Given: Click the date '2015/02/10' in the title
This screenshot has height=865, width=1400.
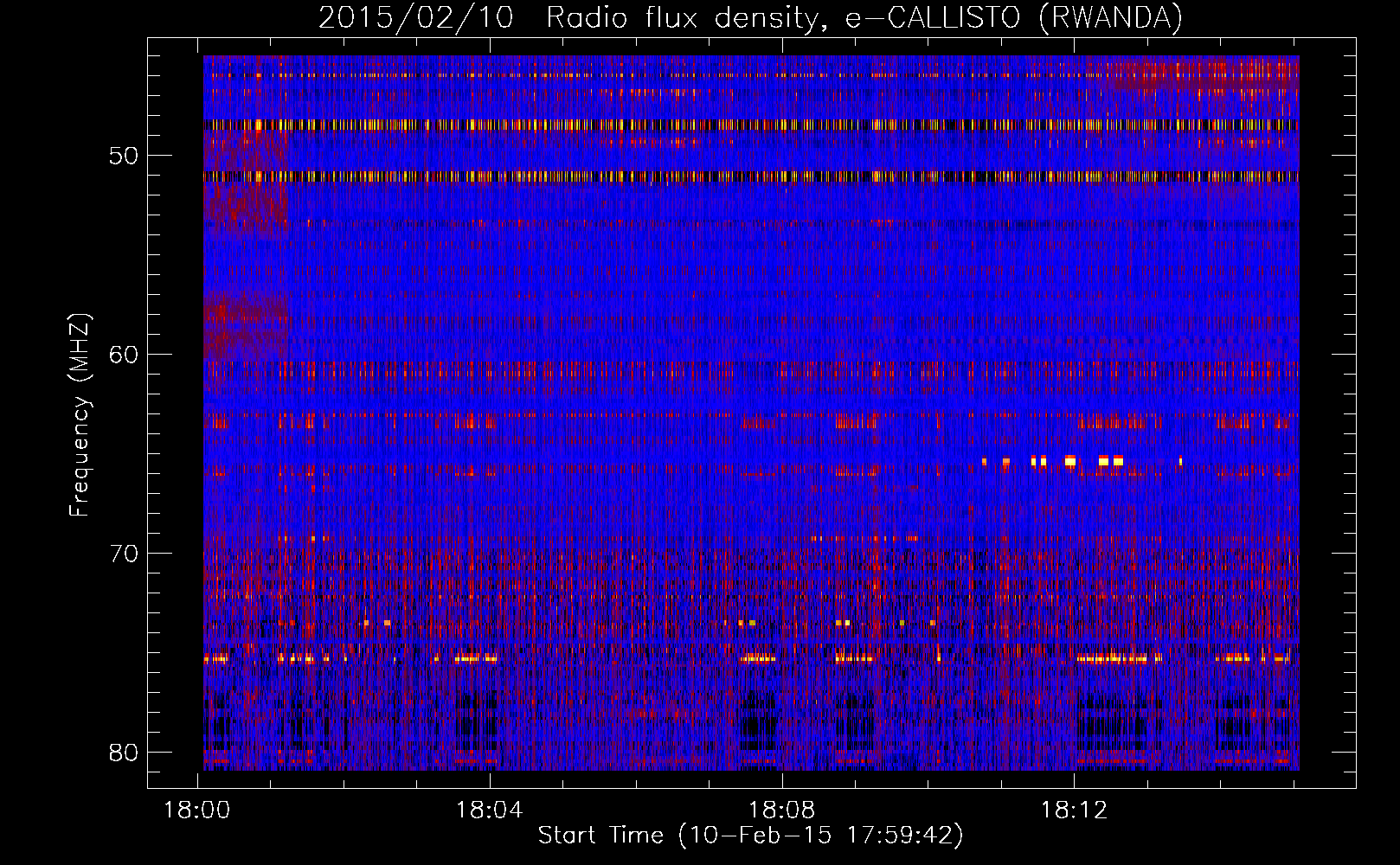Looking at the screenshot, I should pos(416,17).
